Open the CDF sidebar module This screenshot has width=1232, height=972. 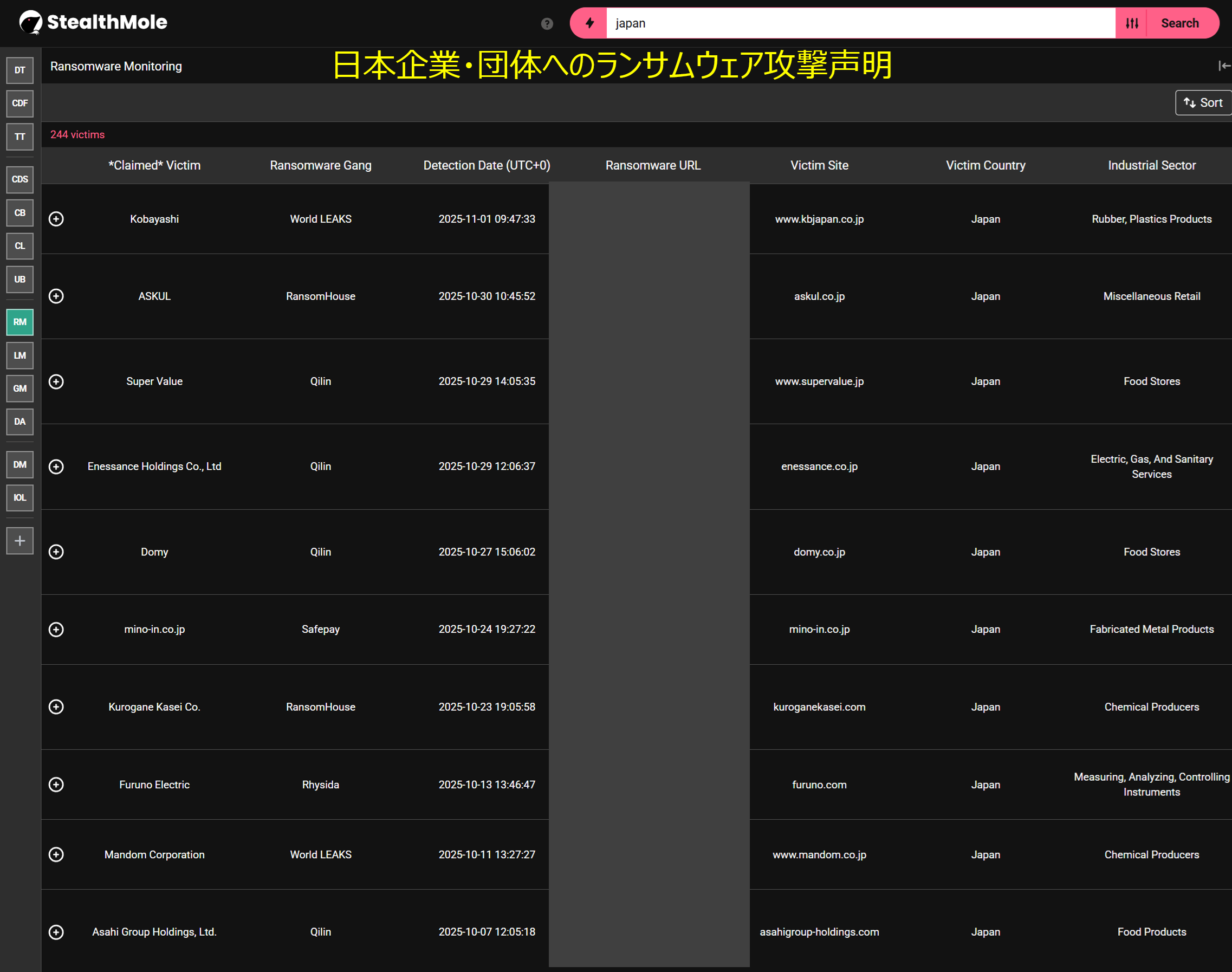click(20, 103)
